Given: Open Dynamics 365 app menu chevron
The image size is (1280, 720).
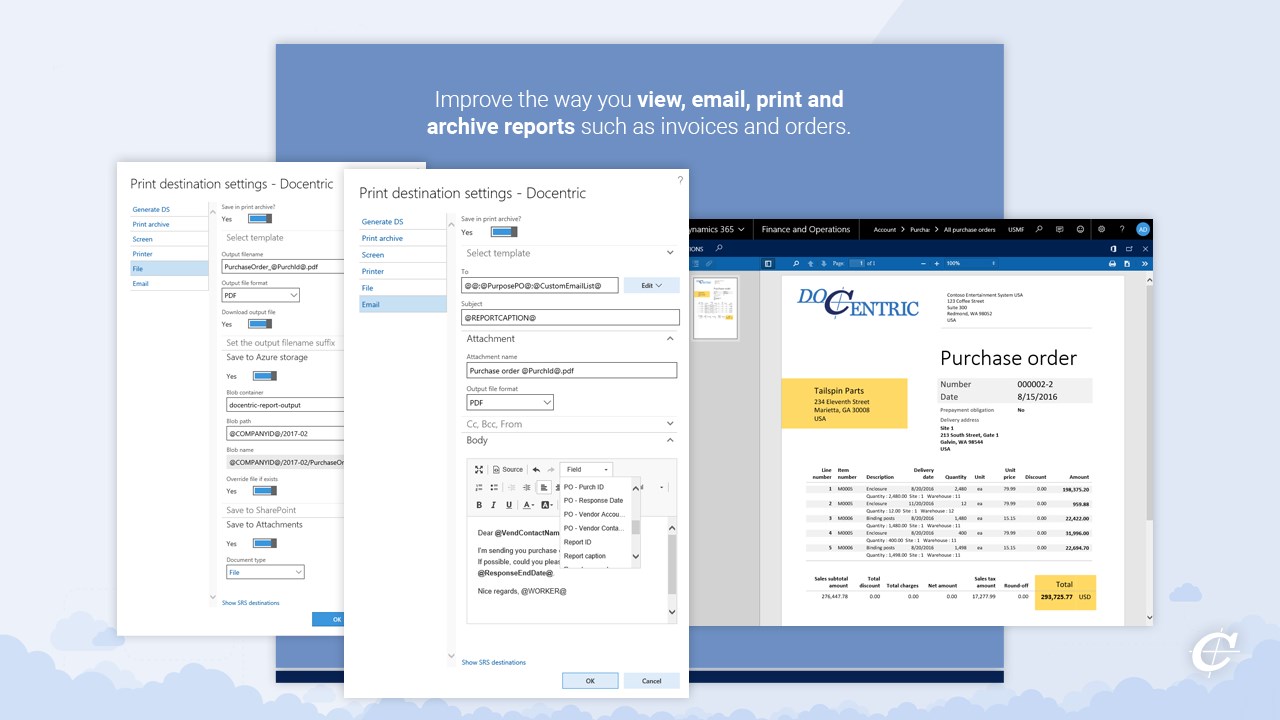Looking at the screenshot, I should point(741,229).
